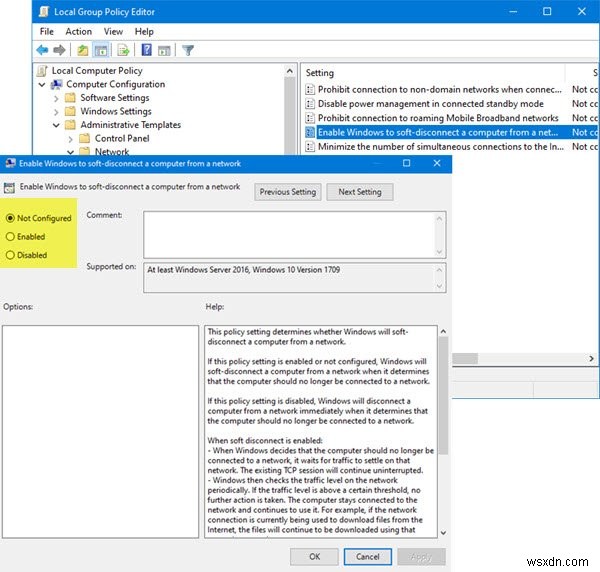Click the Show/Hide action pane icon
Viewport: 600px width, 572px height.
click(x=164, y=50)
